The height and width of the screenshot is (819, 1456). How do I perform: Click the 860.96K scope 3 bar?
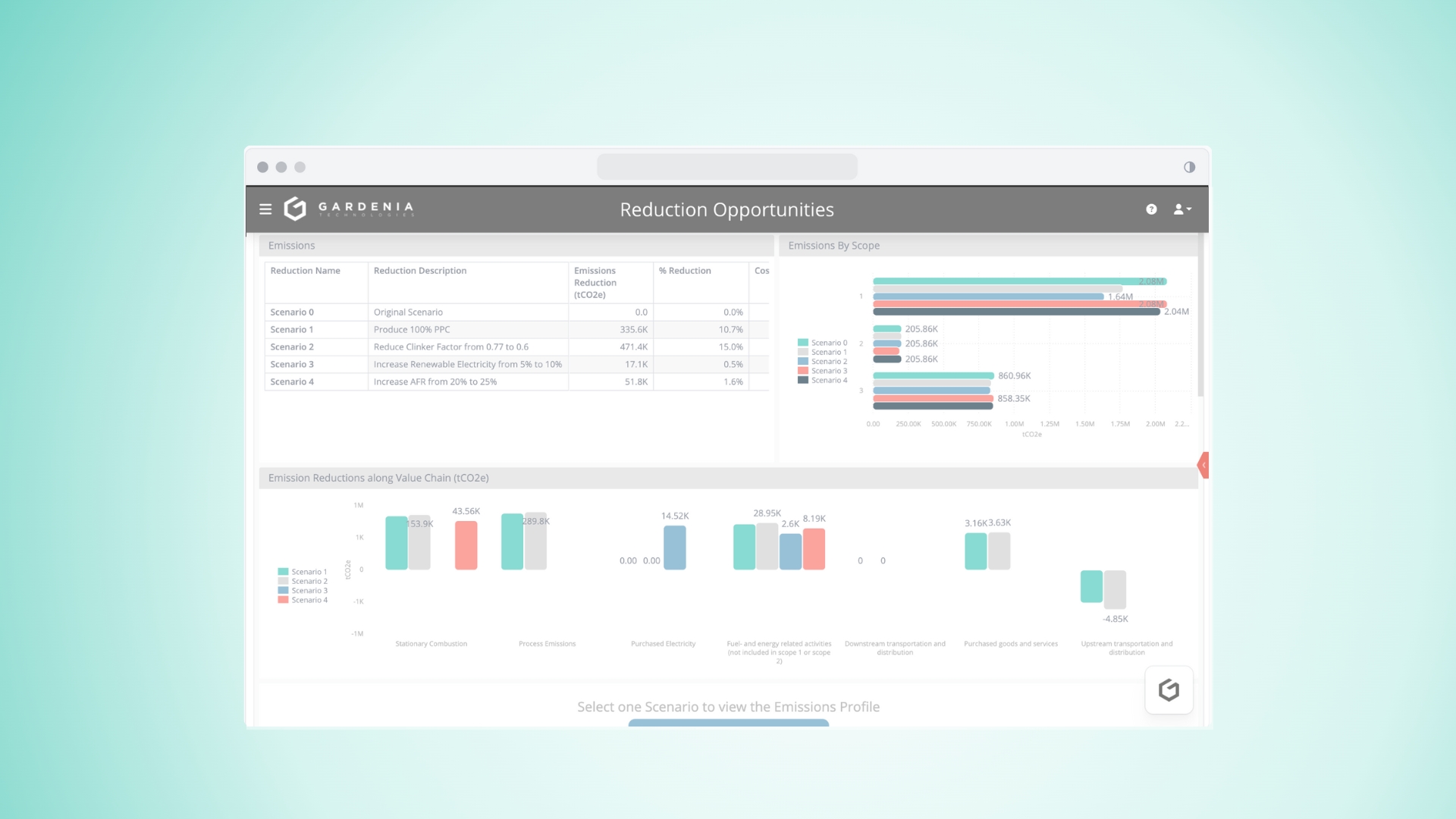934,376
